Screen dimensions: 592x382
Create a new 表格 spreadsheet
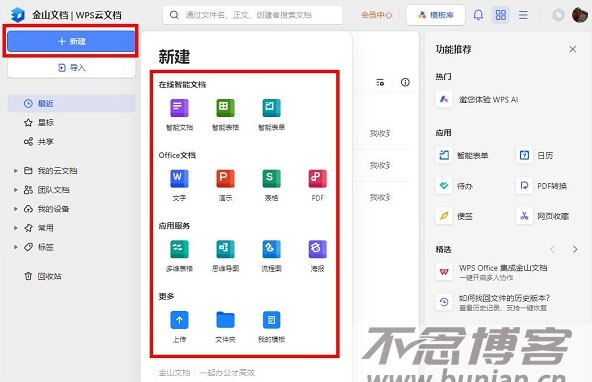[x=271, y=185]
